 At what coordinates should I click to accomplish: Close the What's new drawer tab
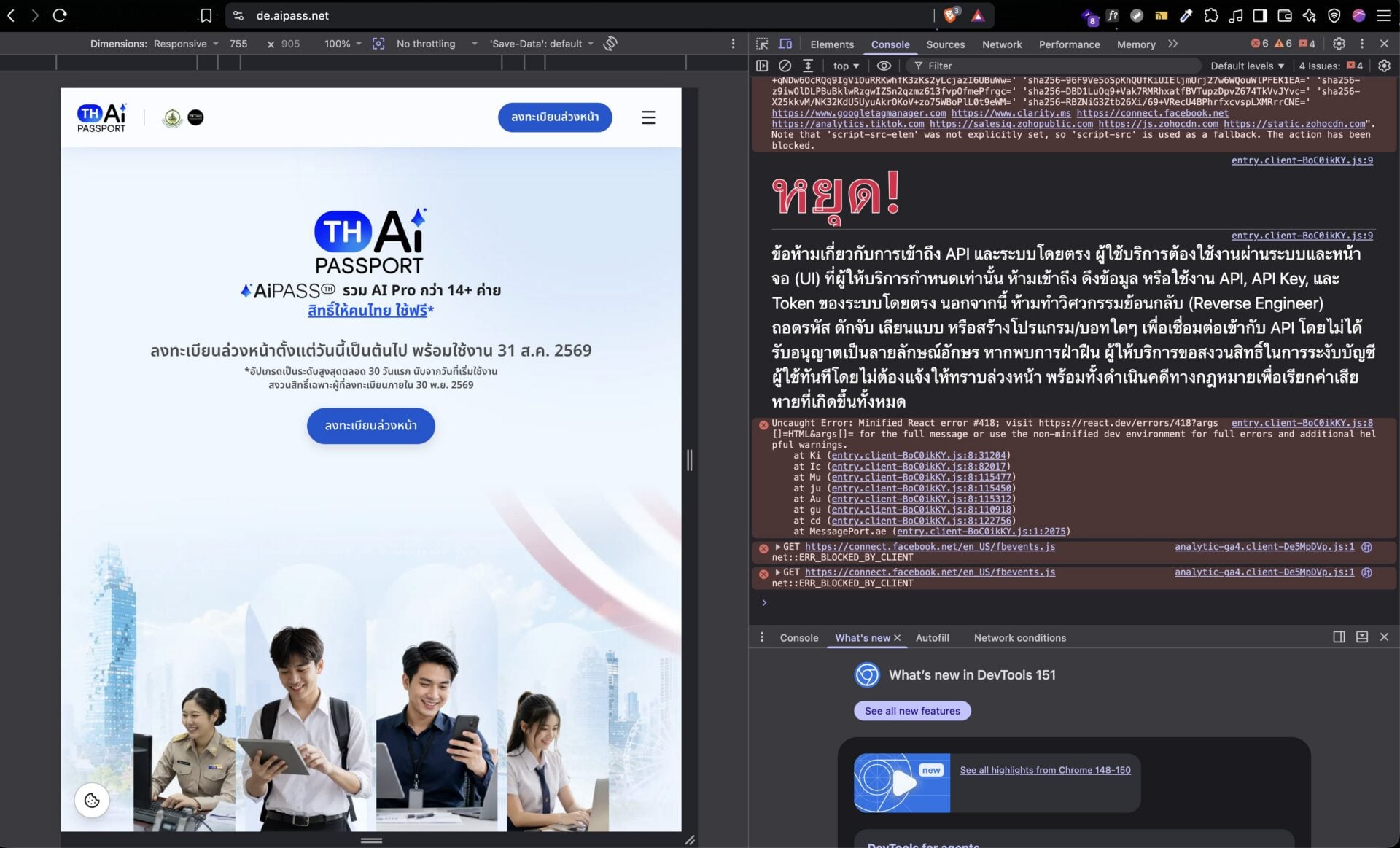pos(897,638)
